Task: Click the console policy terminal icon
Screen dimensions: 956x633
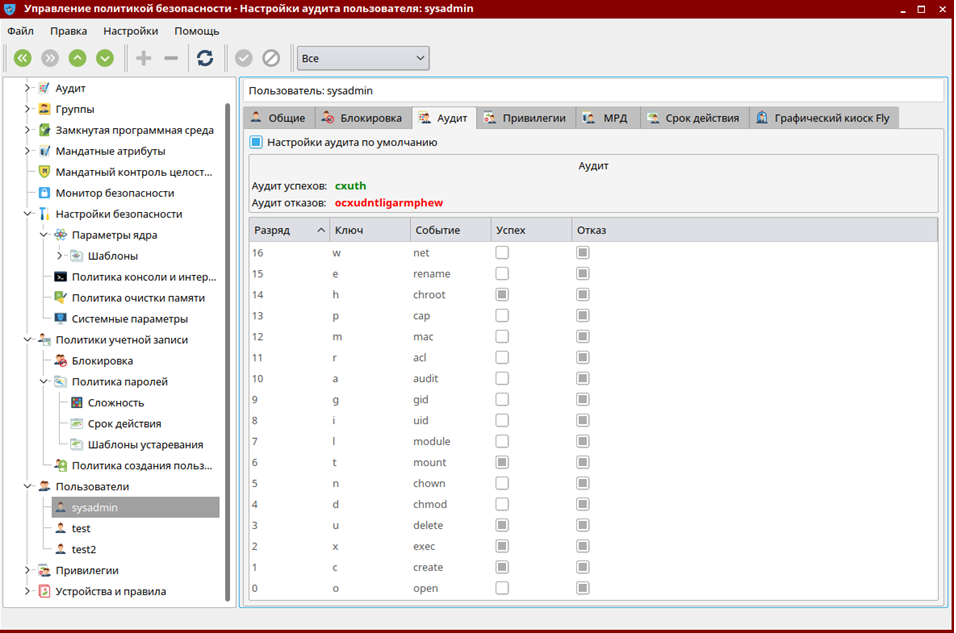Action: 60,277
